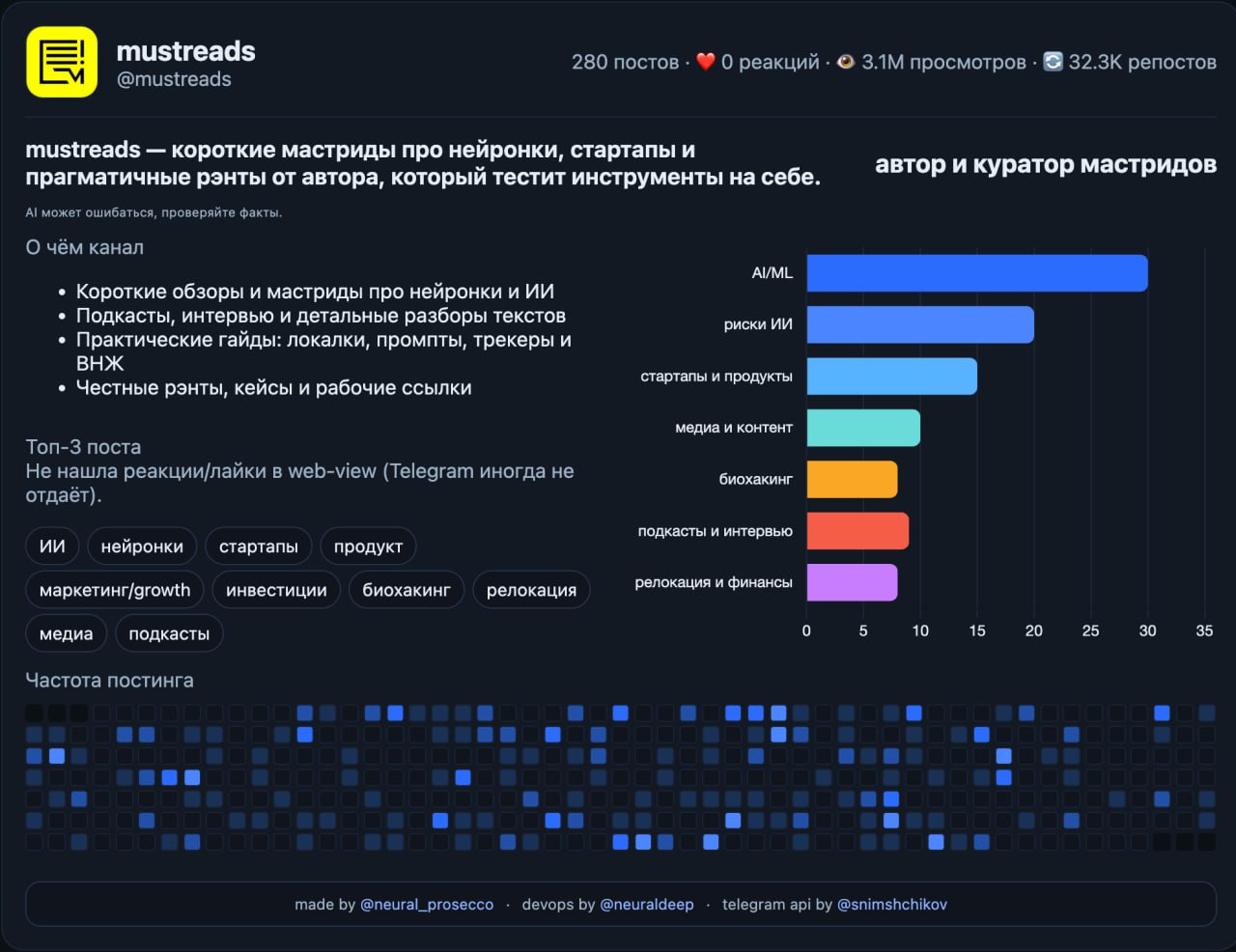Click the orange биохакинг chart bar
This screenshot has width=1236, height=952.
pos(852,480)
